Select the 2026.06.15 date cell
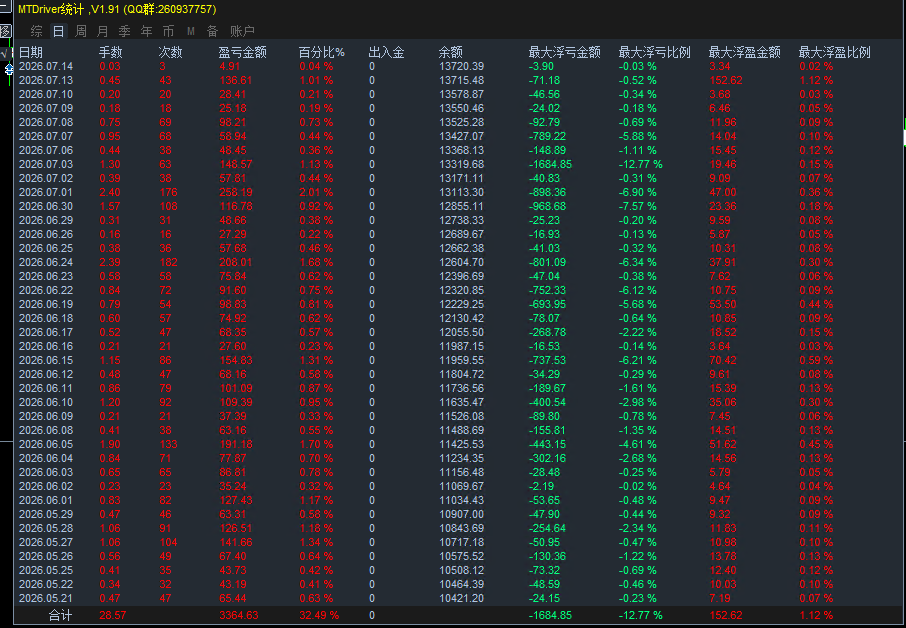 tap(46, 361)
